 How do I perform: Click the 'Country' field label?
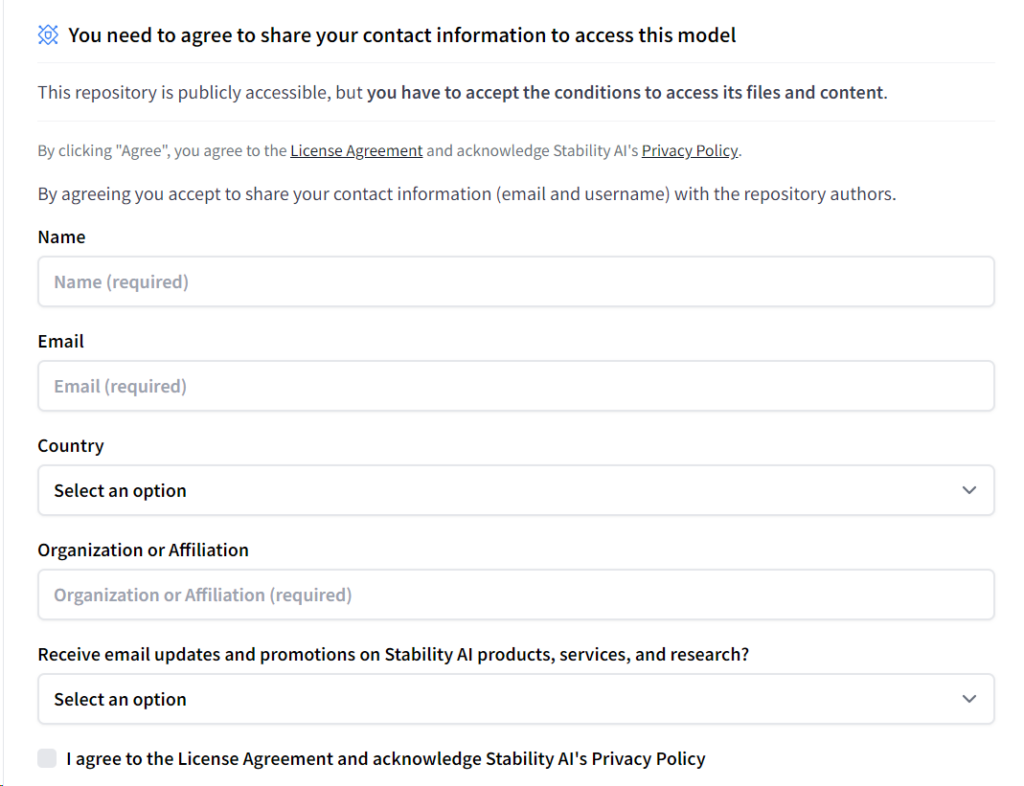click(x=71, y=446)
